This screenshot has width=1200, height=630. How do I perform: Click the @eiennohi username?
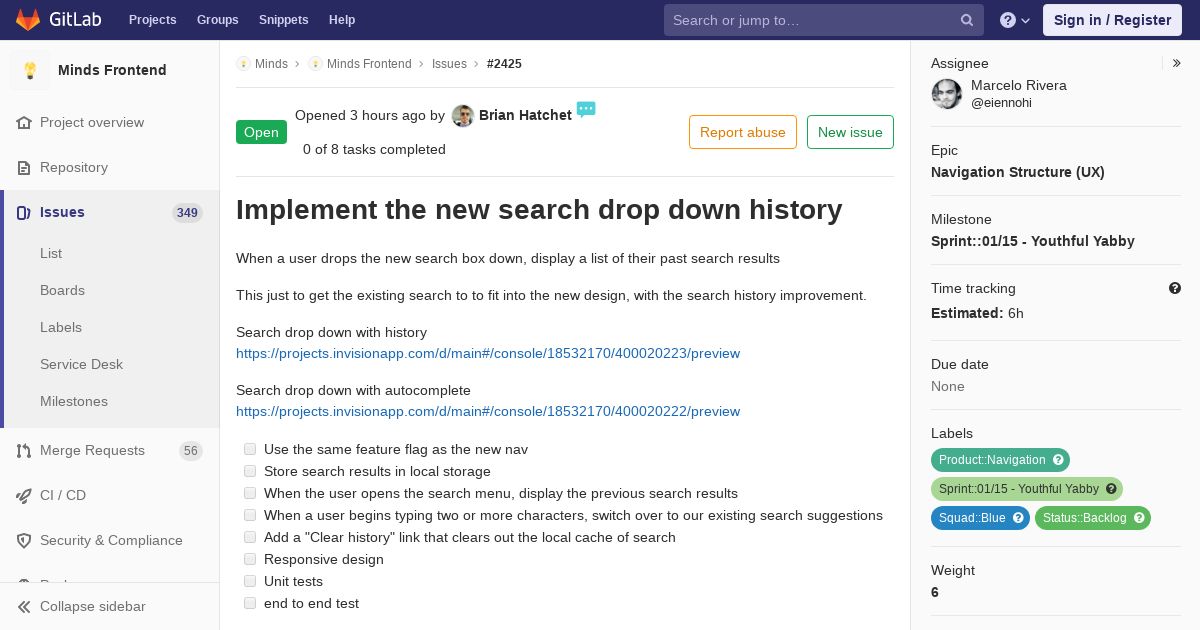click(x=1001, y=103)
